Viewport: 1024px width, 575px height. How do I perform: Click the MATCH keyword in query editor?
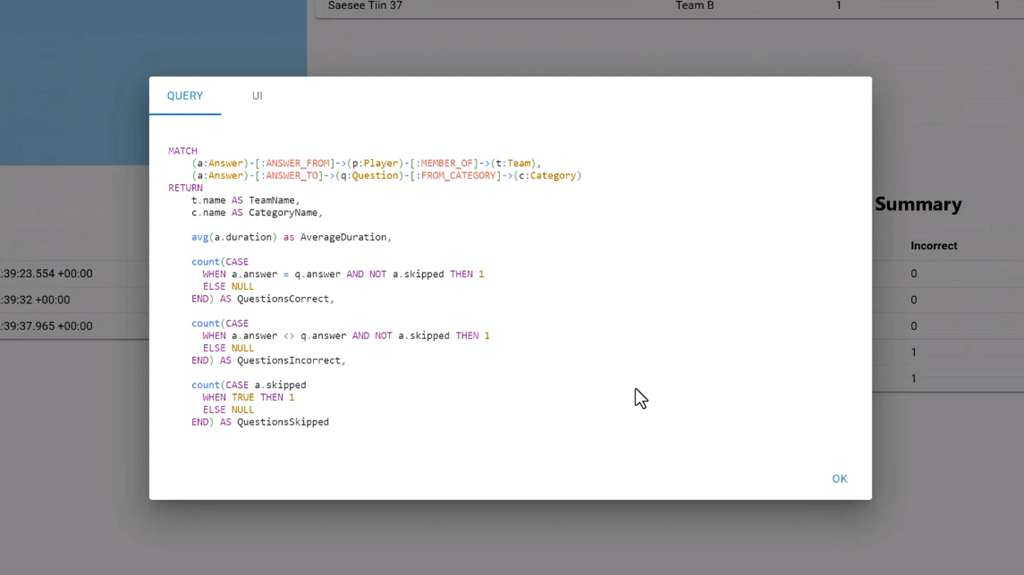[183, 151]
